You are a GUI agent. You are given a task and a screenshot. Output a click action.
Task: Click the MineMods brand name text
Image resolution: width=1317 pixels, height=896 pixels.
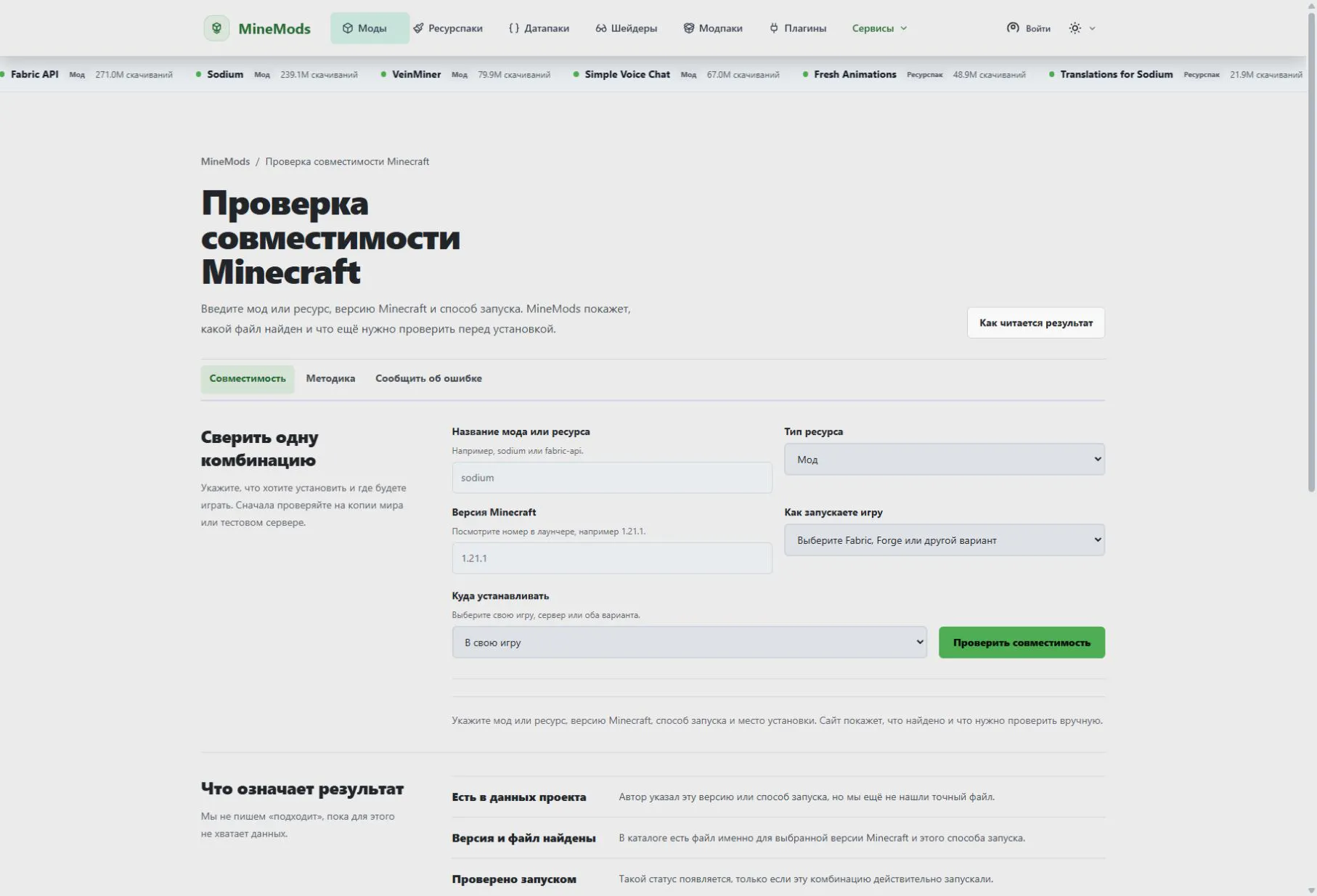(274, 29)
